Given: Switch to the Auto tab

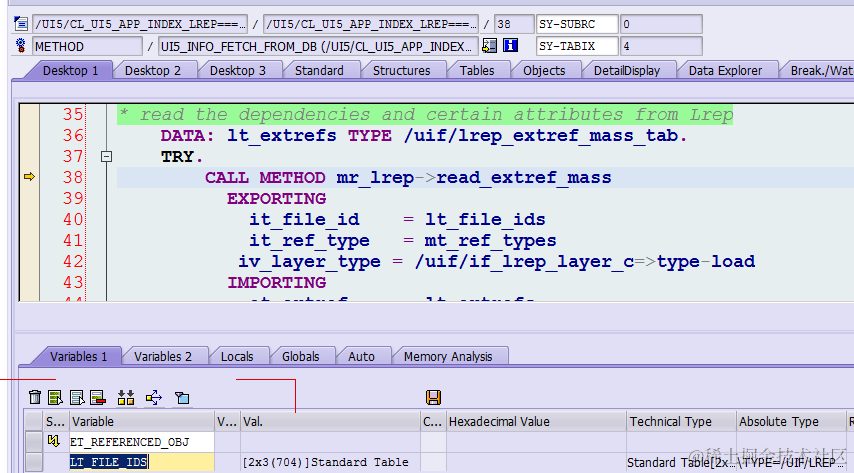Looking at the screenshot, I should click(x=361, y=356).
